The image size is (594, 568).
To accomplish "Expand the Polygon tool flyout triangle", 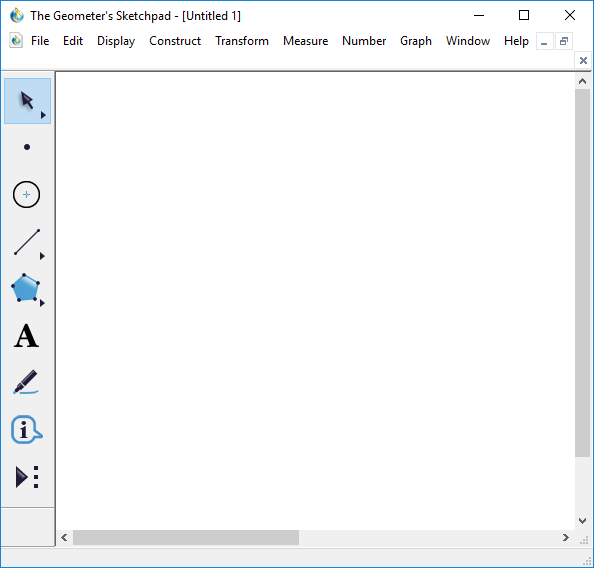I will [x=42, y=303].
